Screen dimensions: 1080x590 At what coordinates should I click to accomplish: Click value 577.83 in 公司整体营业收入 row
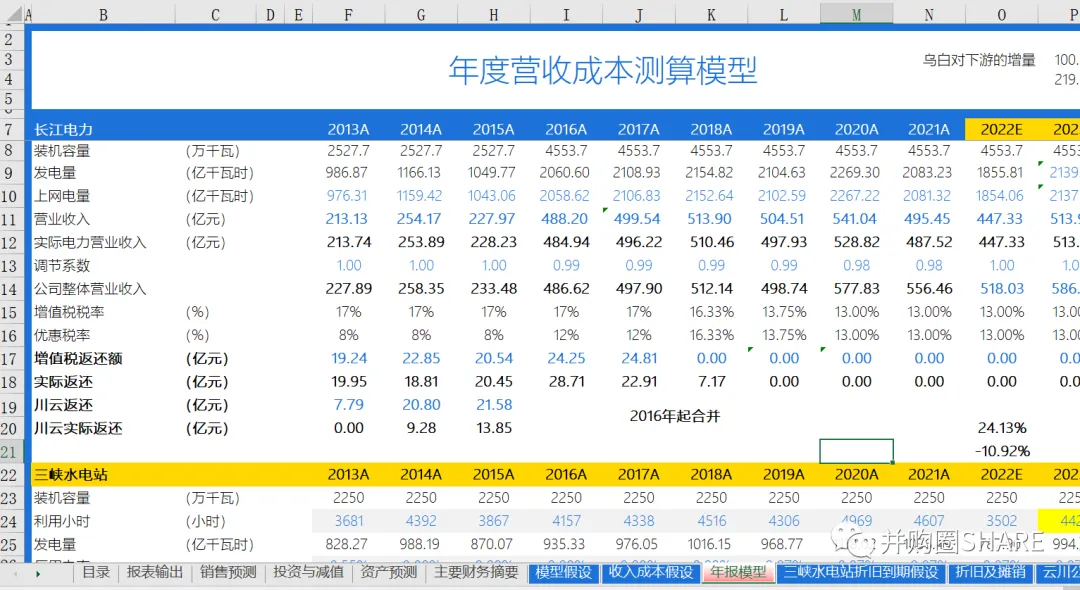click(x=855, y=289)
